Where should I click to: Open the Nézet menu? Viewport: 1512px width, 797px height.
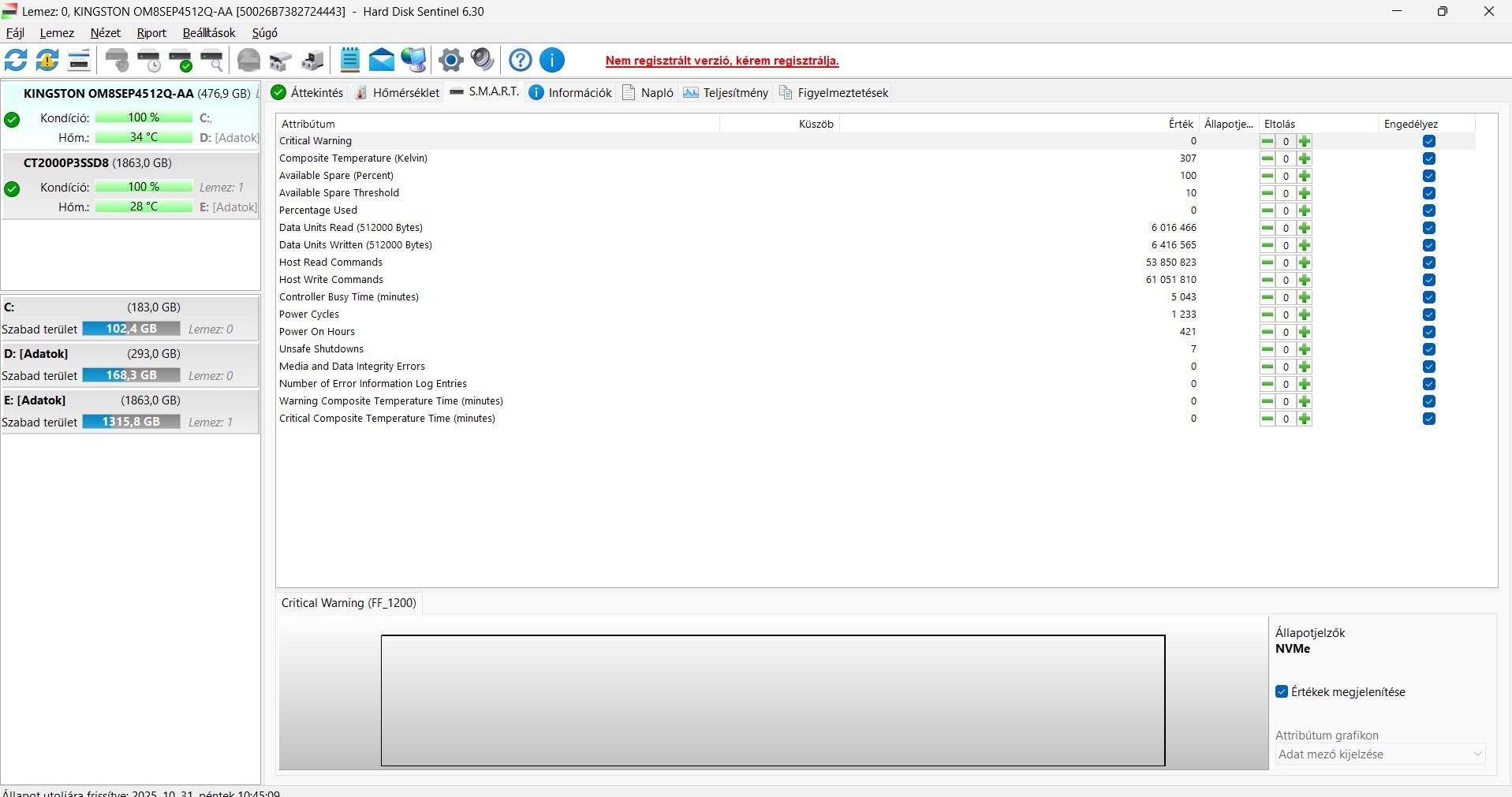[x=106, y=33]
